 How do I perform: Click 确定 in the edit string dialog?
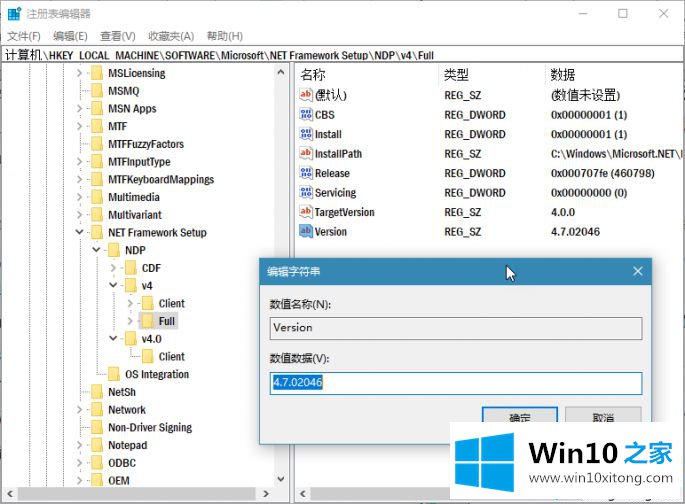pos(519,415)
